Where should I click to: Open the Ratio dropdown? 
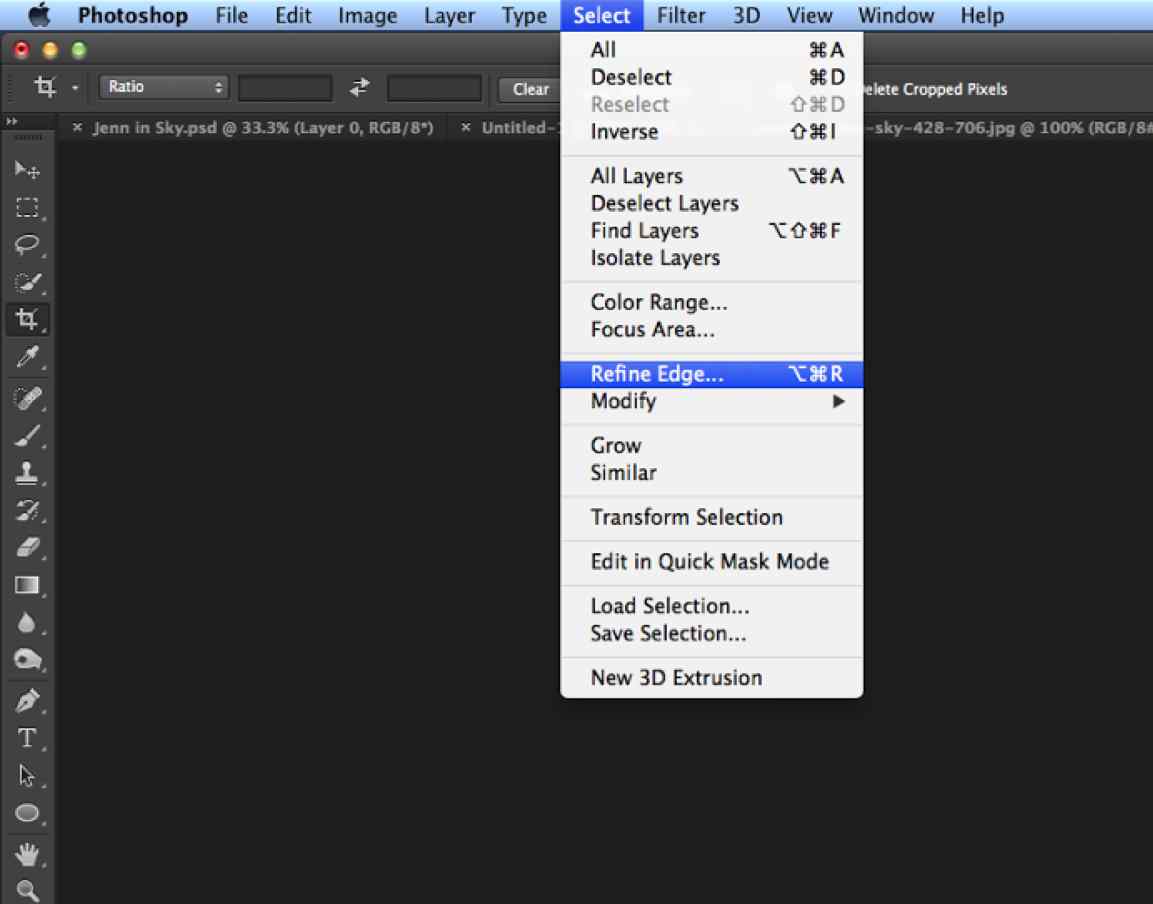point(163,87)
